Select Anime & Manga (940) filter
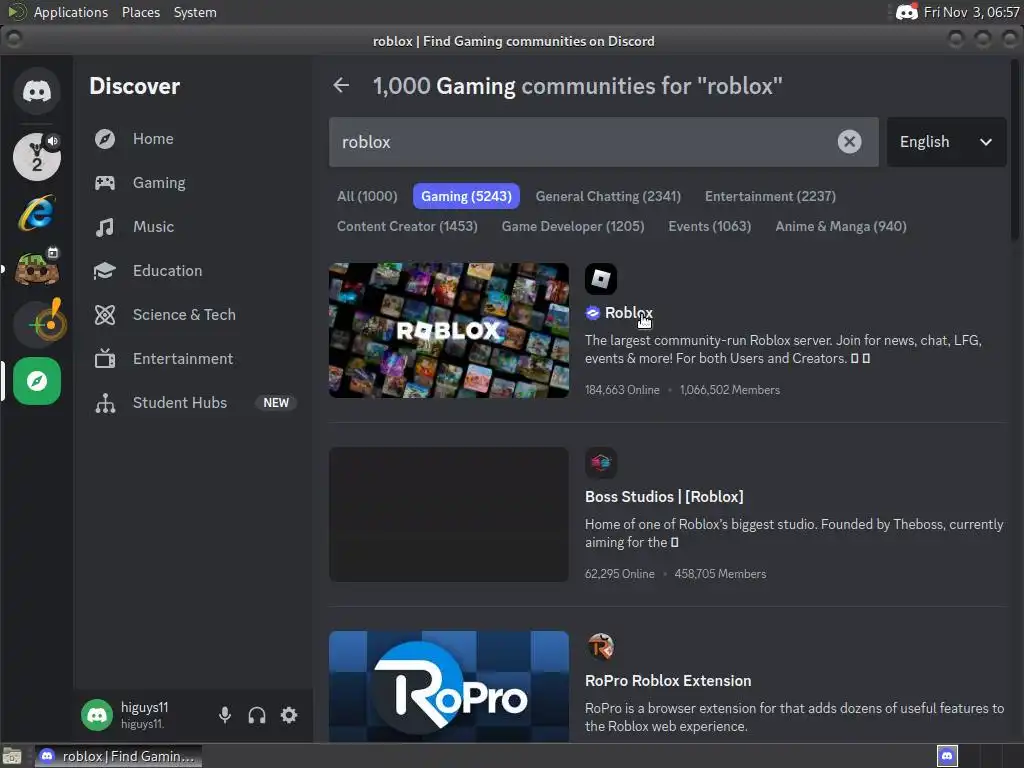Image resolution: width=1024 pixels, height=768 pixels. [840, 227]
